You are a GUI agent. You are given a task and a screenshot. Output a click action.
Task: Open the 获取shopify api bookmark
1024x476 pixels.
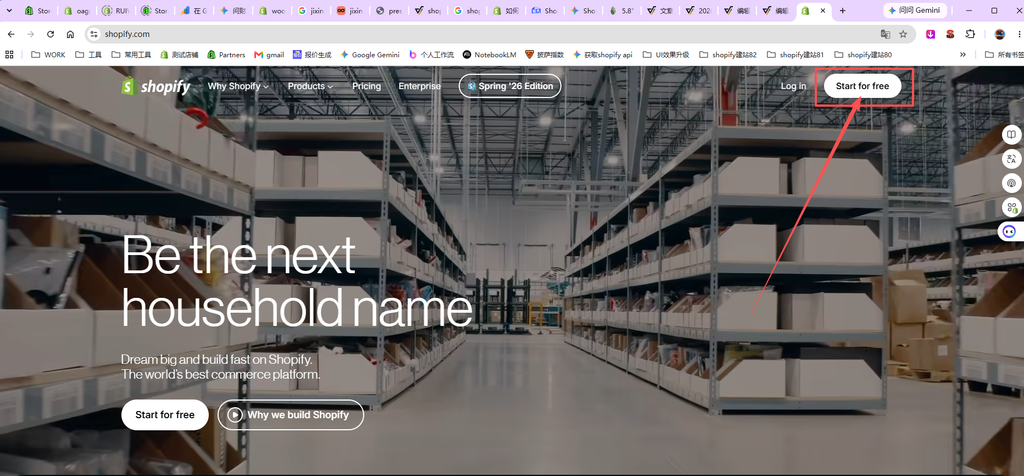coord(603,55)
